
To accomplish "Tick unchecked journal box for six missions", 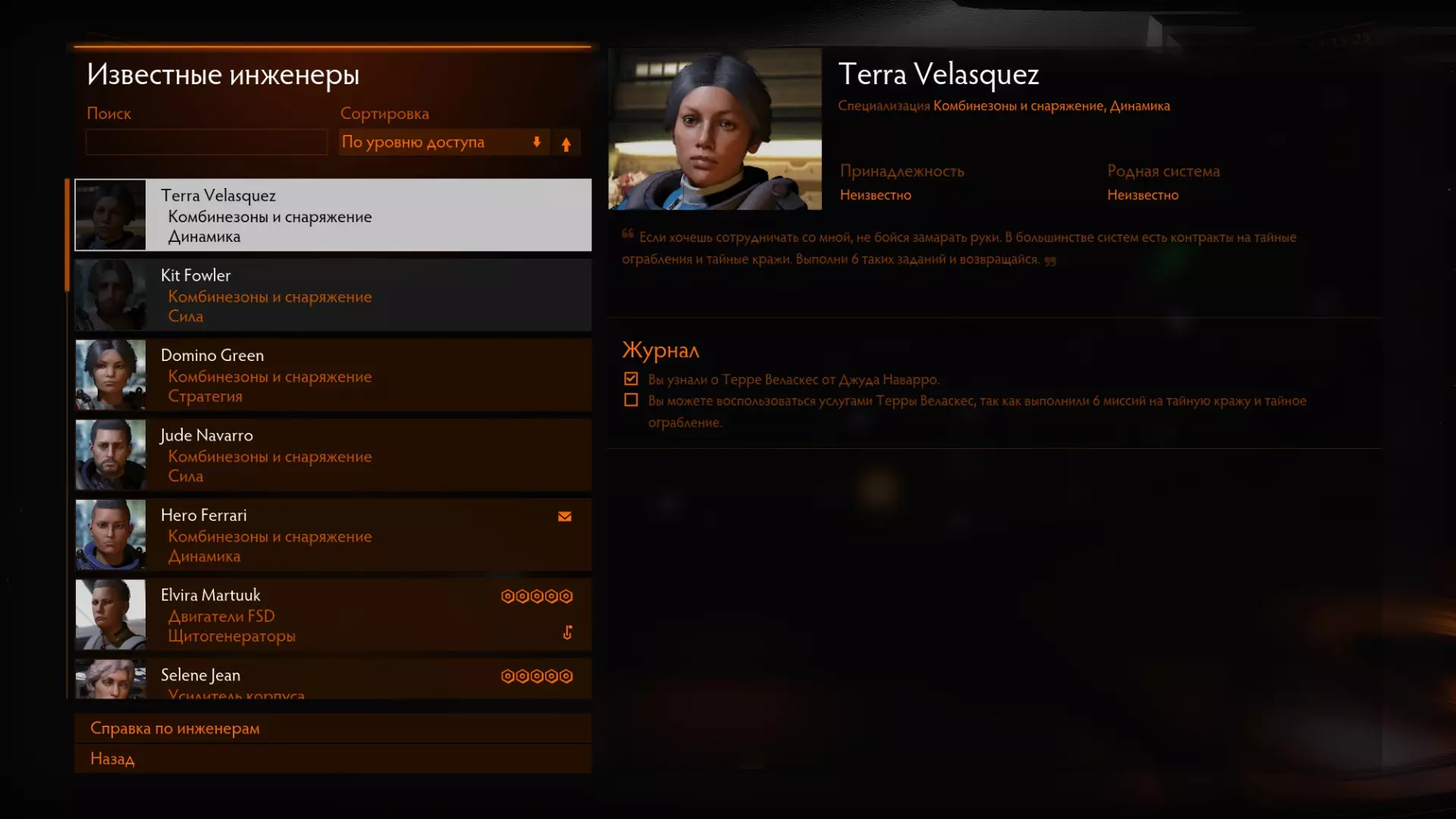I will [631, 400].
